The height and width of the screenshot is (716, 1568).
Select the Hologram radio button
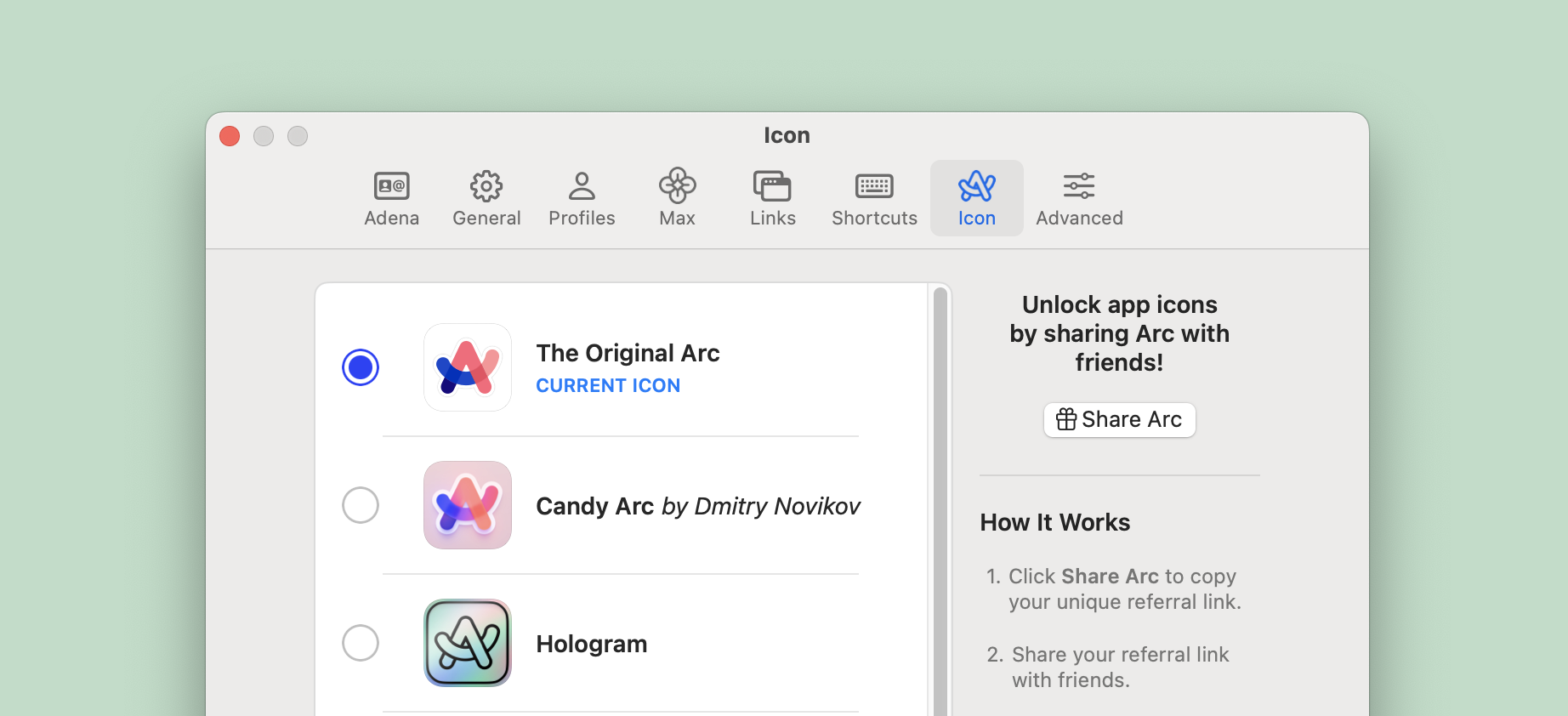(x=361, y=643)
